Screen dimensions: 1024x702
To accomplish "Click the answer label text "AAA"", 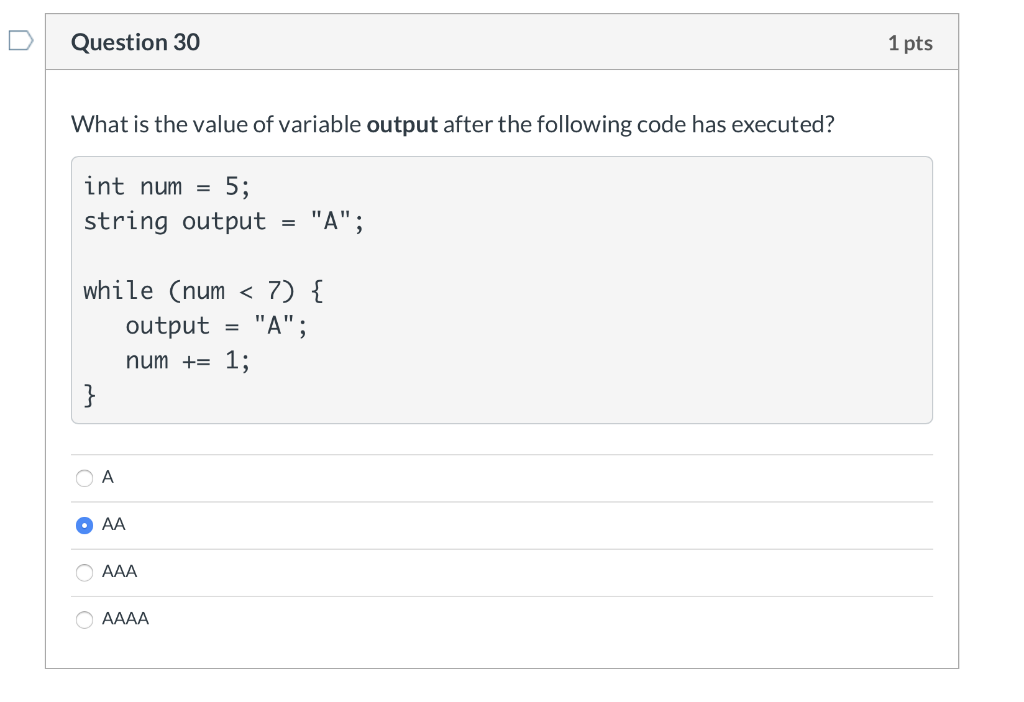I will [120, 572].
